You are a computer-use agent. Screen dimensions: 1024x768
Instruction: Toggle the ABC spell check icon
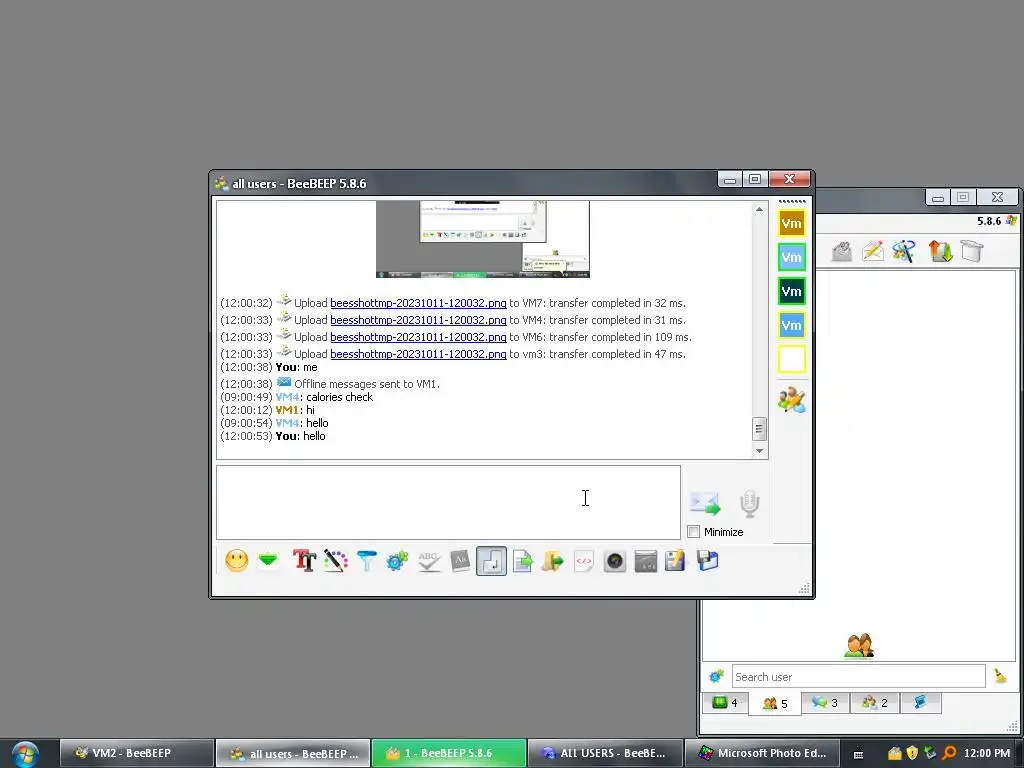[x=428, y=561]
